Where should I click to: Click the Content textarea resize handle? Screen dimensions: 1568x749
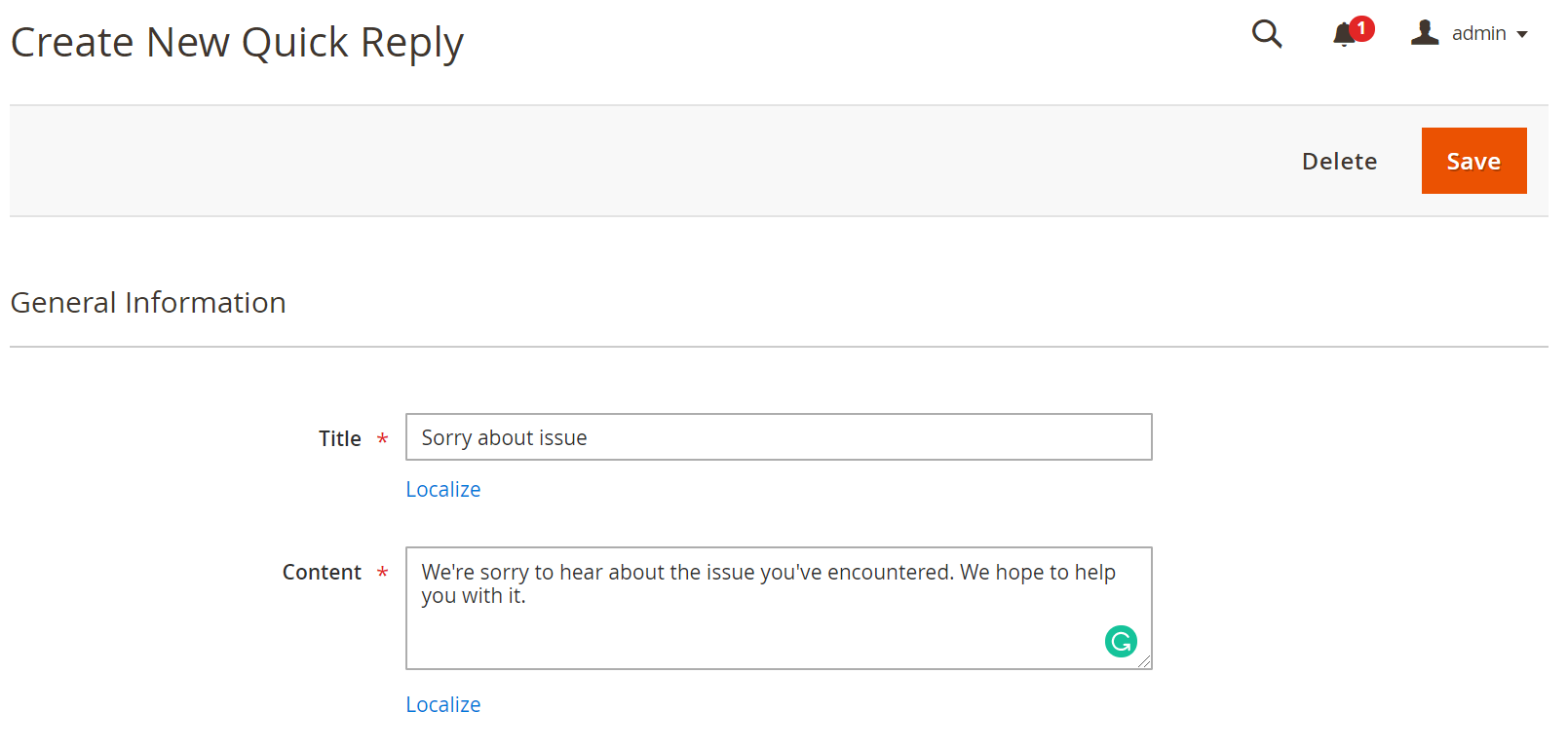(1144, 661)
